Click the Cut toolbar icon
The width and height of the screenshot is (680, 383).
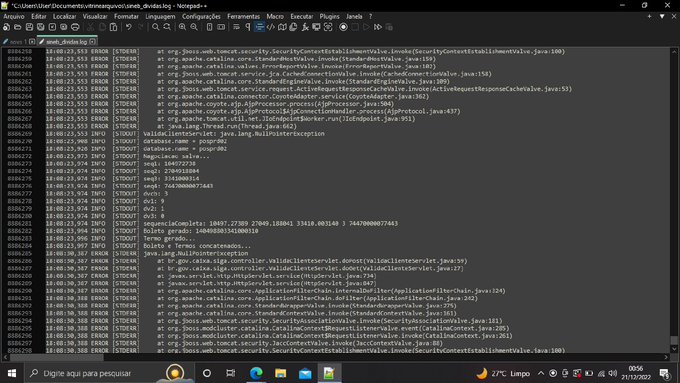[90, 27]
